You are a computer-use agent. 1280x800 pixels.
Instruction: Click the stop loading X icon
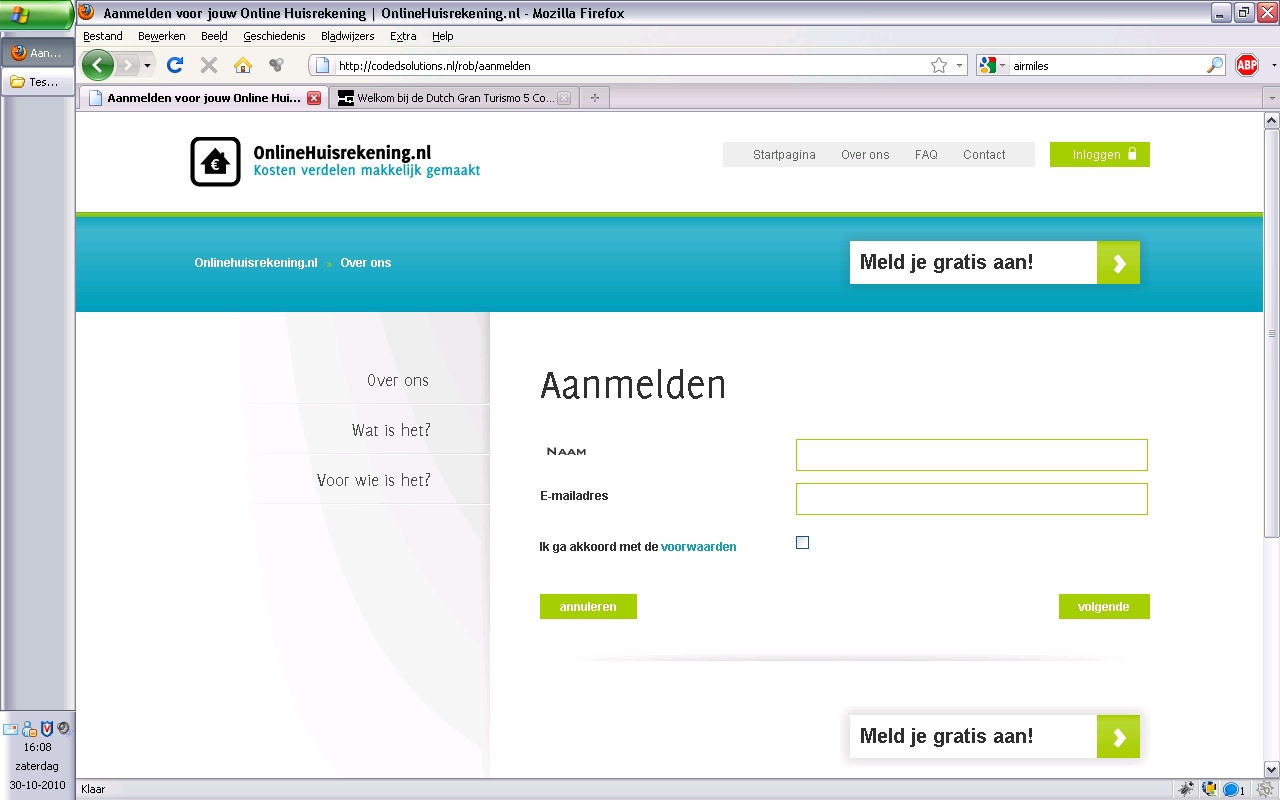[209, 66]
